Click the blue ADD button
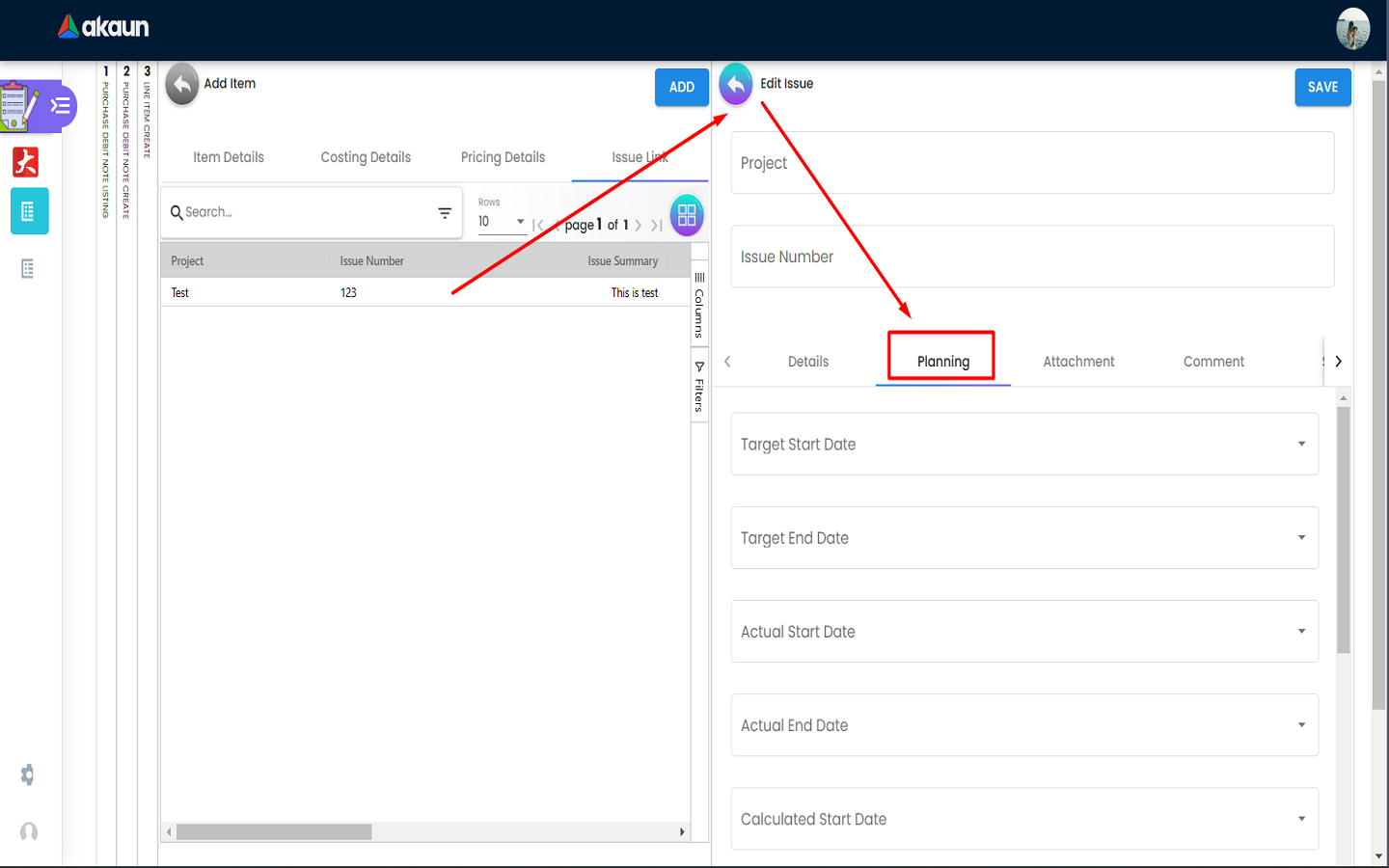Viewport: 1389px width, 868px height. tap(681, 87)
